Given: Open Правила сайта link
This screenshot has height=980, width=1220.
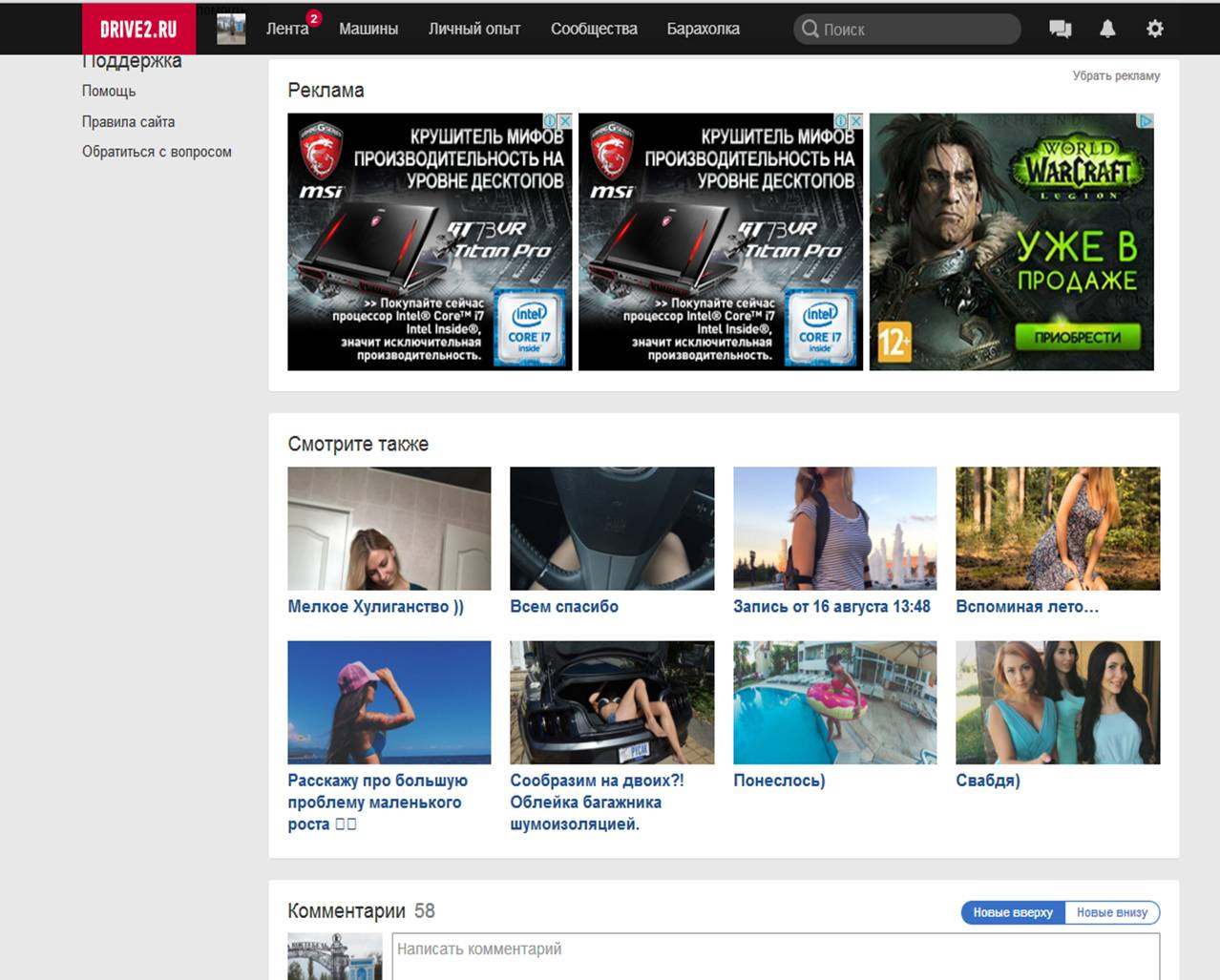Looking at the screenshot, I should tap(128, 121).
